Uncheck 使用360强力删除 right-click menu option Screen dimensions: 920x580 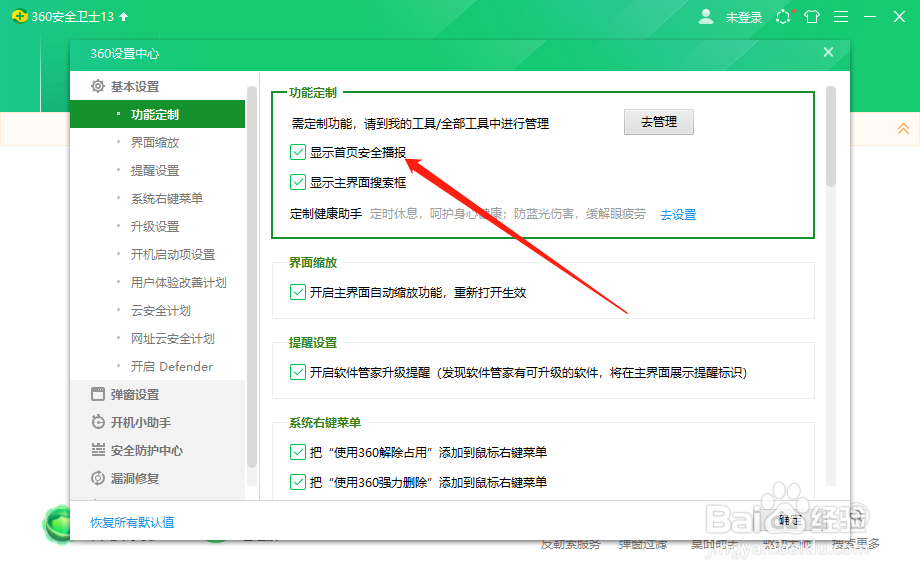(298, 483)
